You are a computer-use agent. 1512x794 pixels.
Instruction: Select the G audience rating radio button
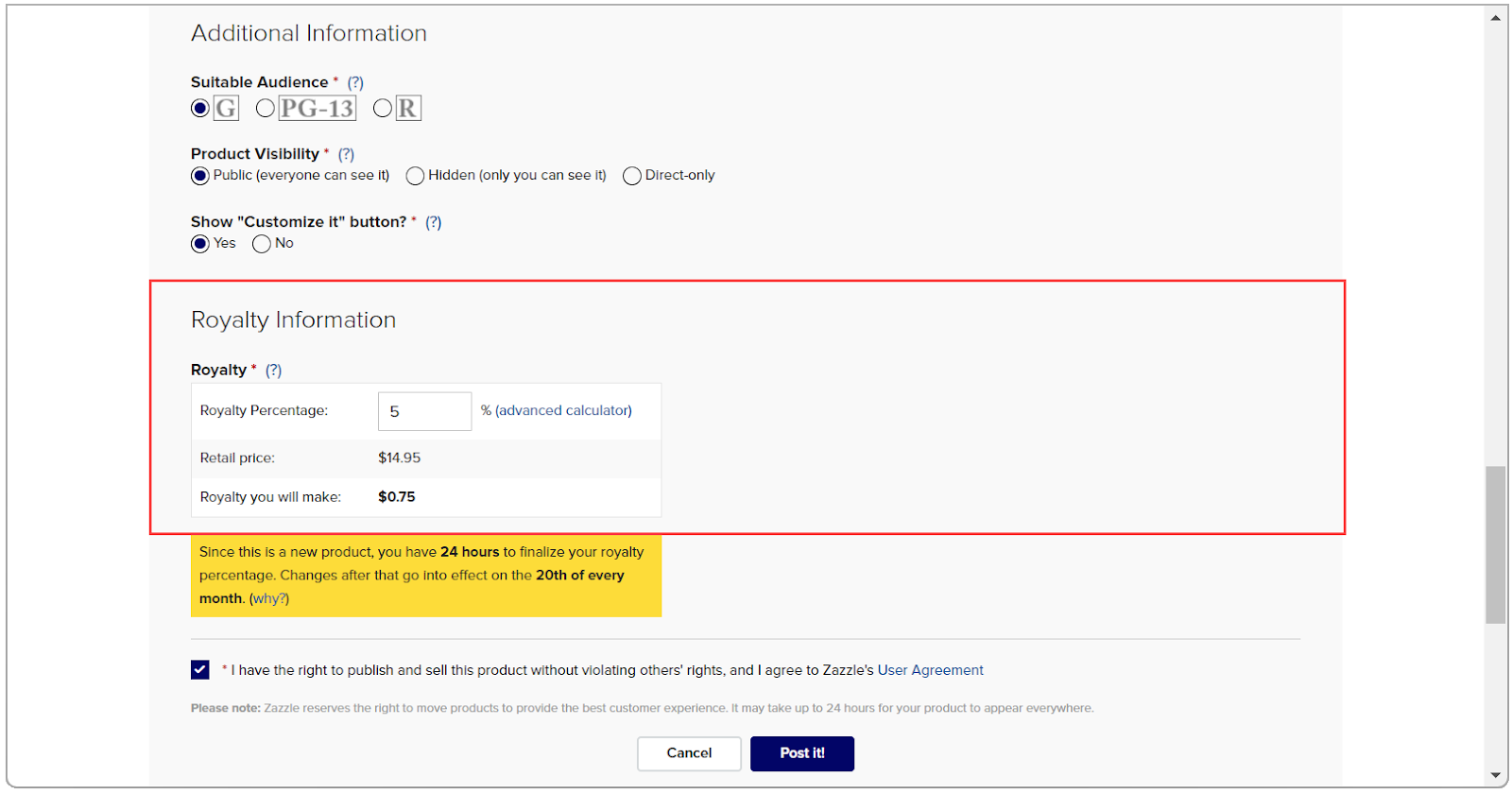[199, 108]
